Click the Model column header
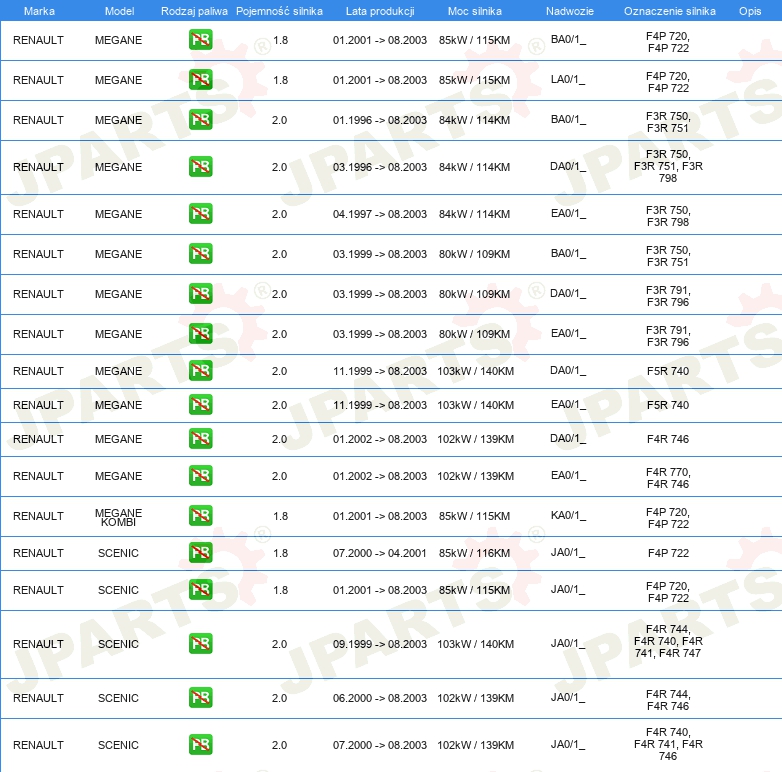The width and height of the screenshot is (782, 772). [x=118, y=10]
